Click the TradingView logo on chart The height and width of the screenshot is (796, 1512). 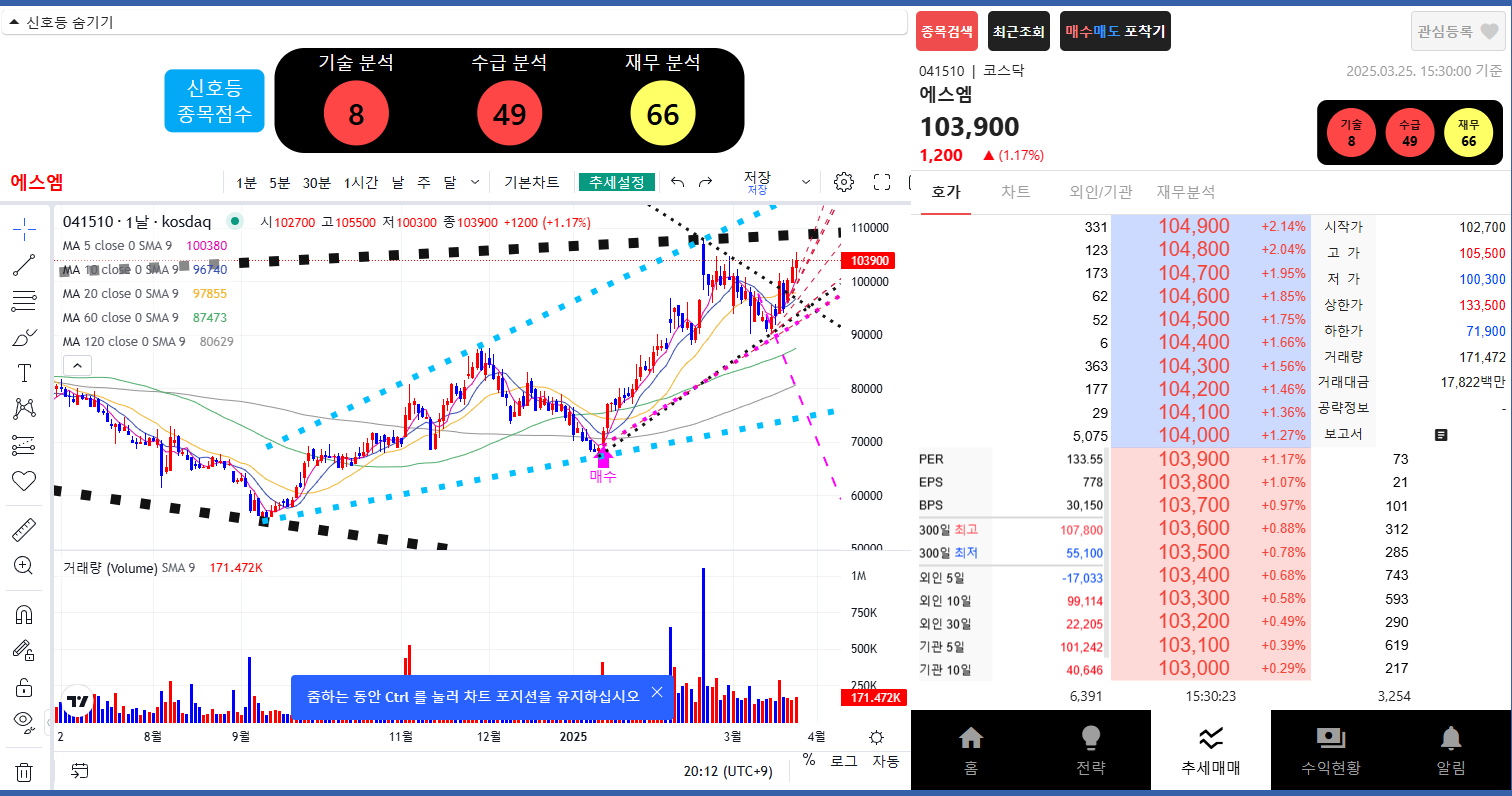[77, 701]
